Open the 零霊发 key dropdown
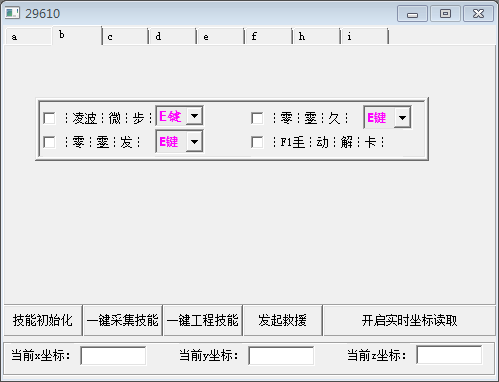The image size is (499, 382). click(x=194, y=142)
